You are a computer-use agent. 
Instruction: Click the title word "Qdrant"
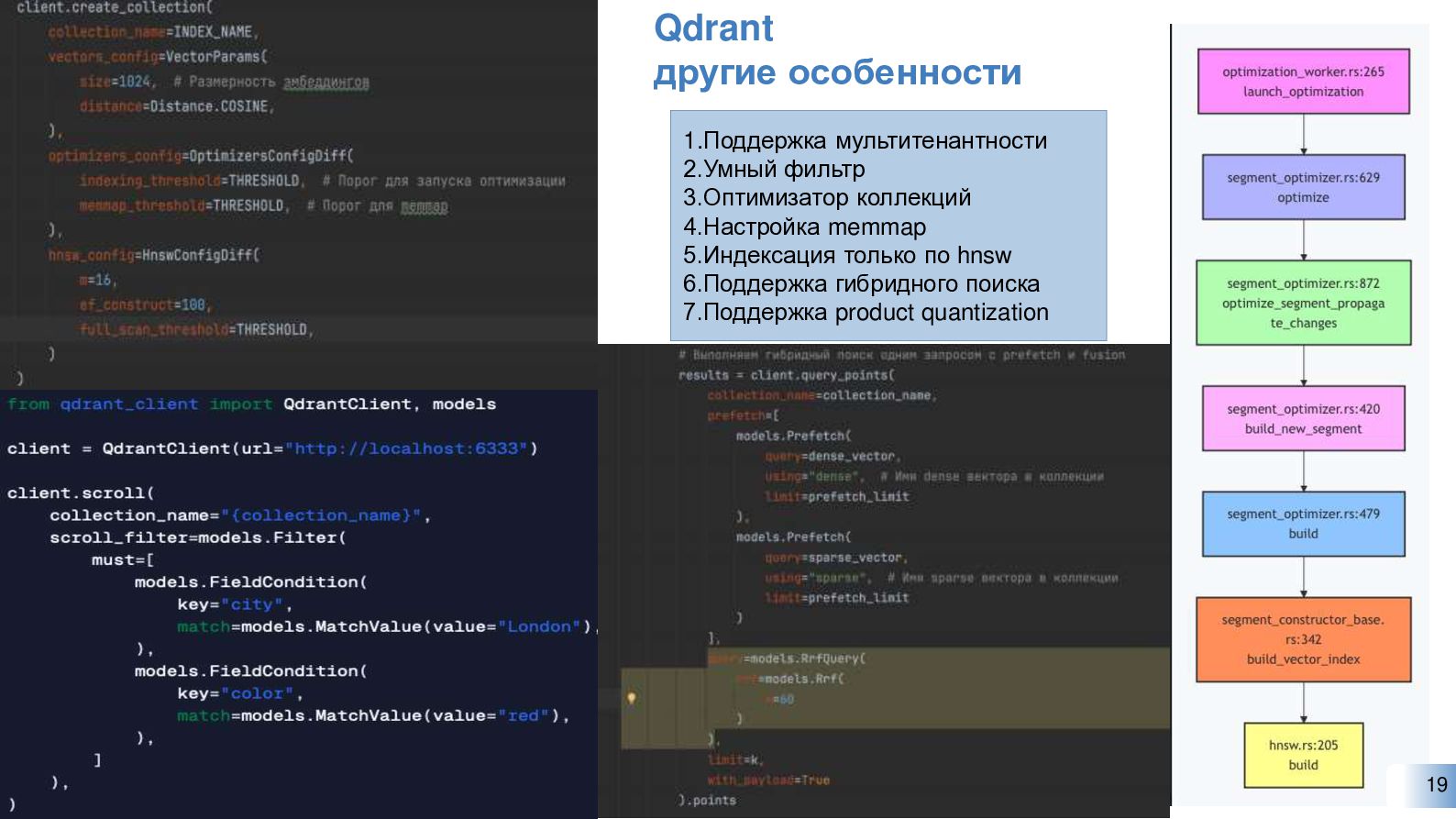[713, 28]
